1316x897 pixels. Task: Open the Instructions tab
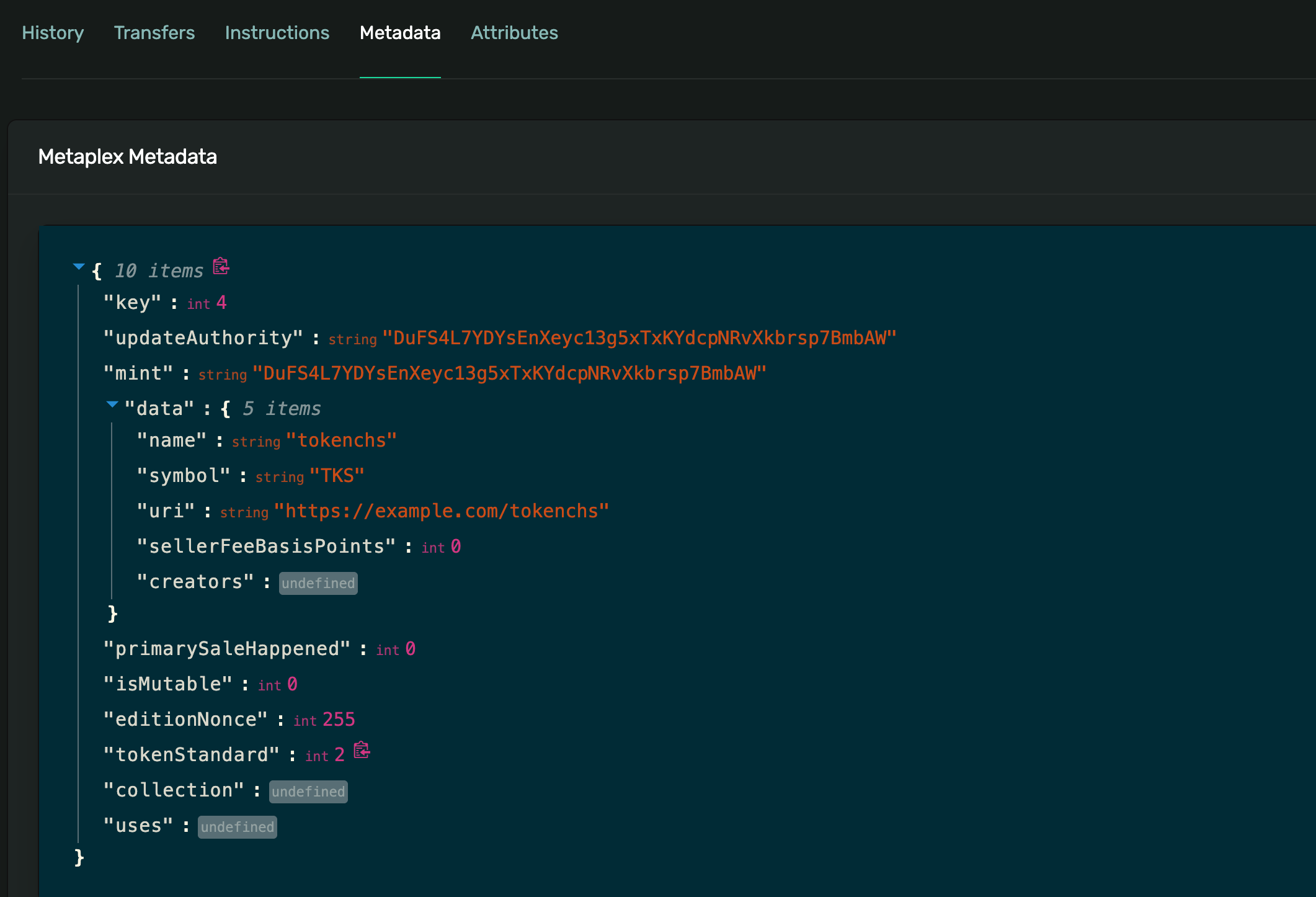(277, 33)
